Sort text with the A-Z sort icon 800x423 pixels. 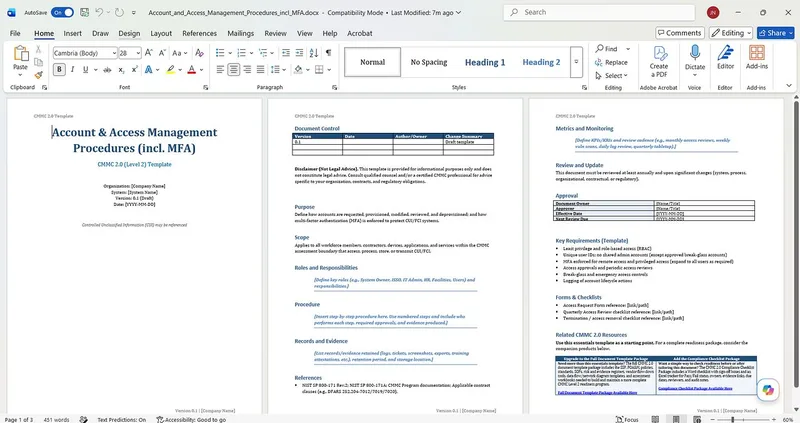314,53
